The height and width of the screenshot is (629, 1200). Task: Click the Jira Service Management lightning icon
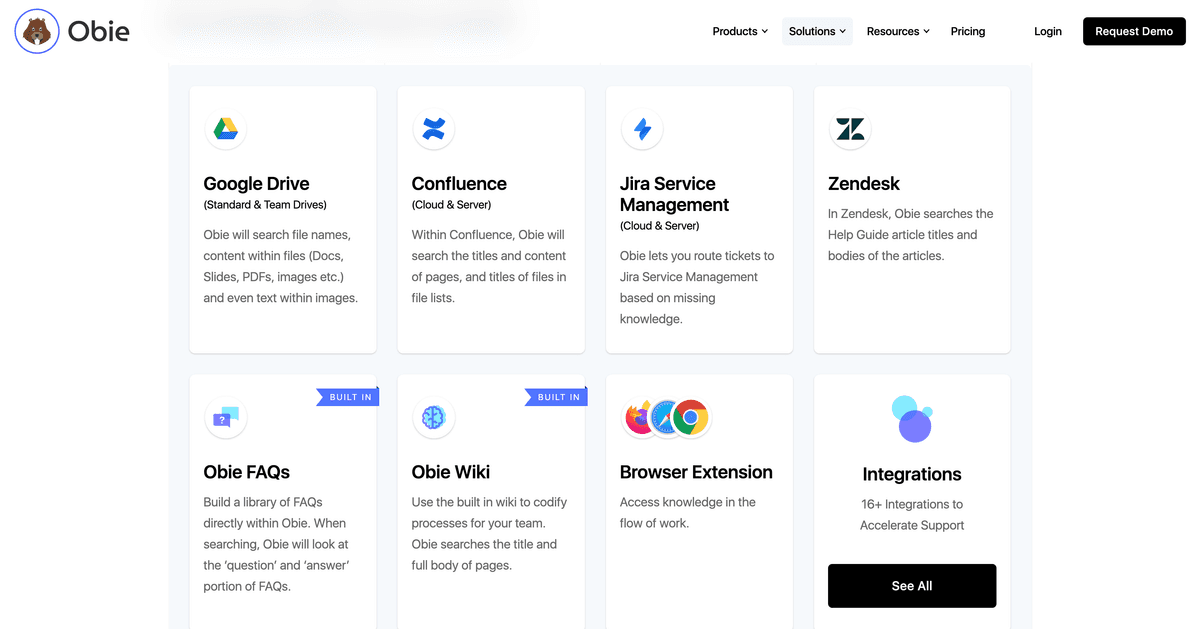642,129
